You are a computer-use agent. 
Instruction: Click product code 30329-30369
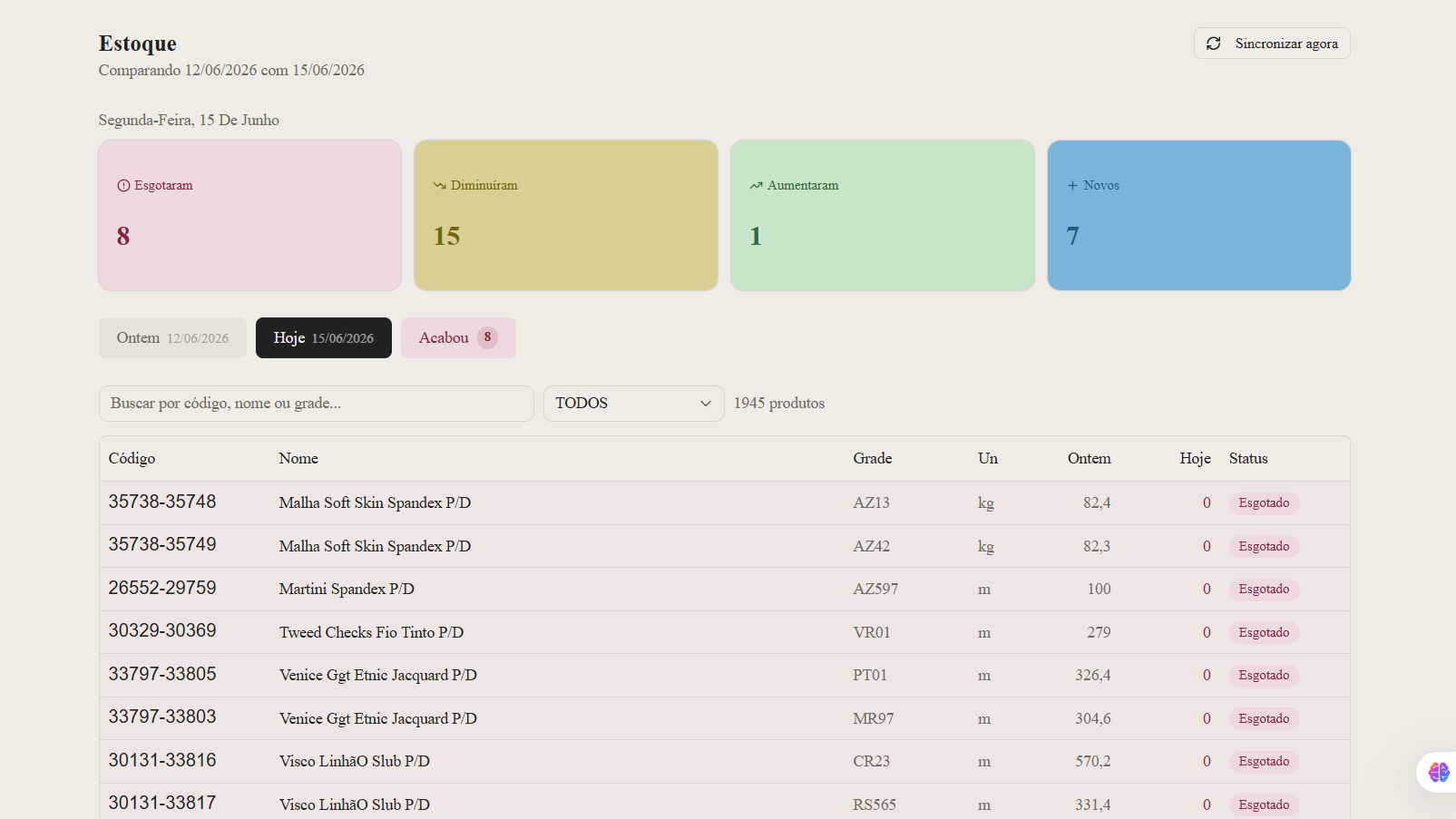coord(162,630)
